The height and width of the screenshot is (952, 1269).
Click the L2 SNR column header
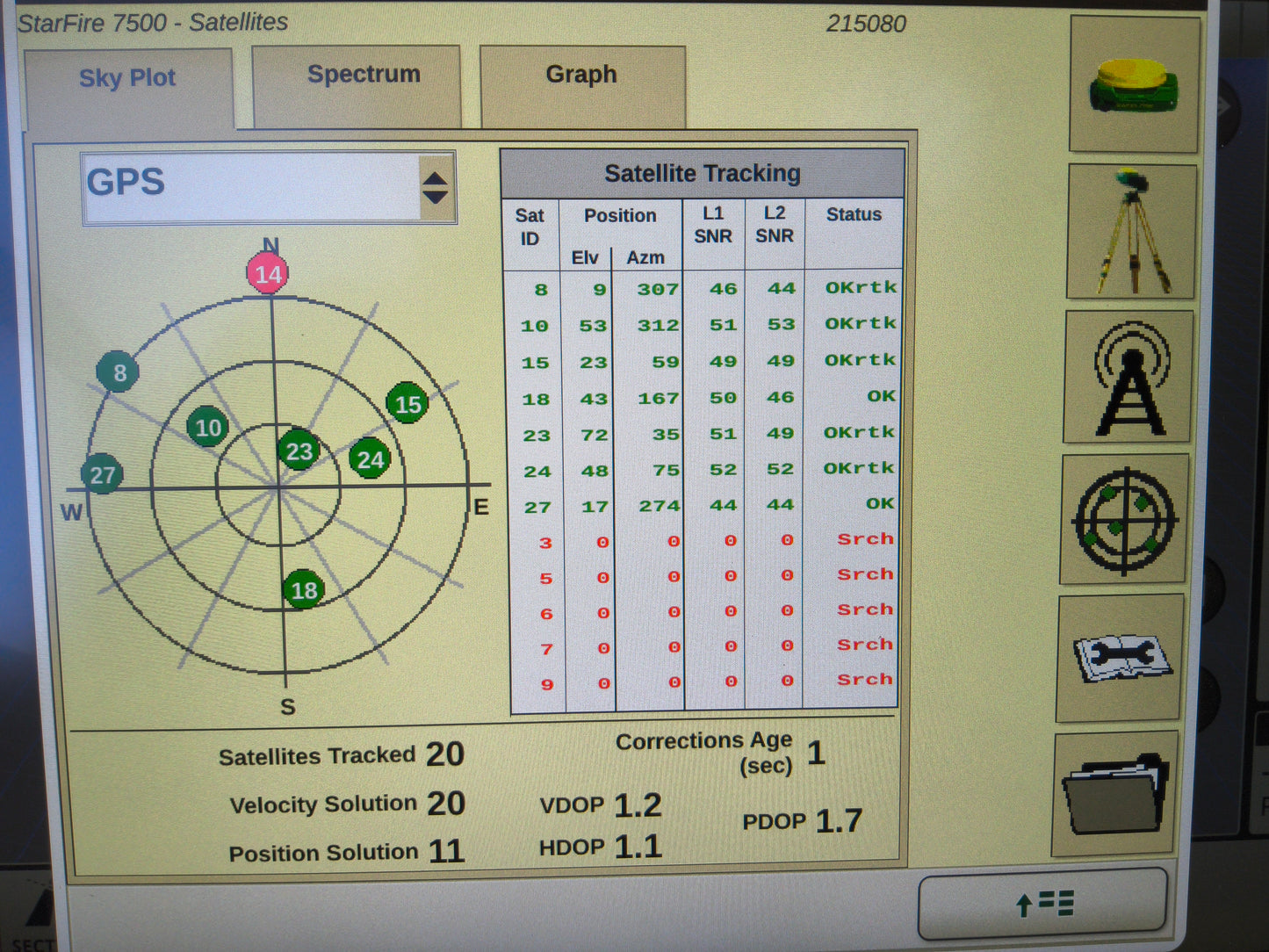(774, 224)
